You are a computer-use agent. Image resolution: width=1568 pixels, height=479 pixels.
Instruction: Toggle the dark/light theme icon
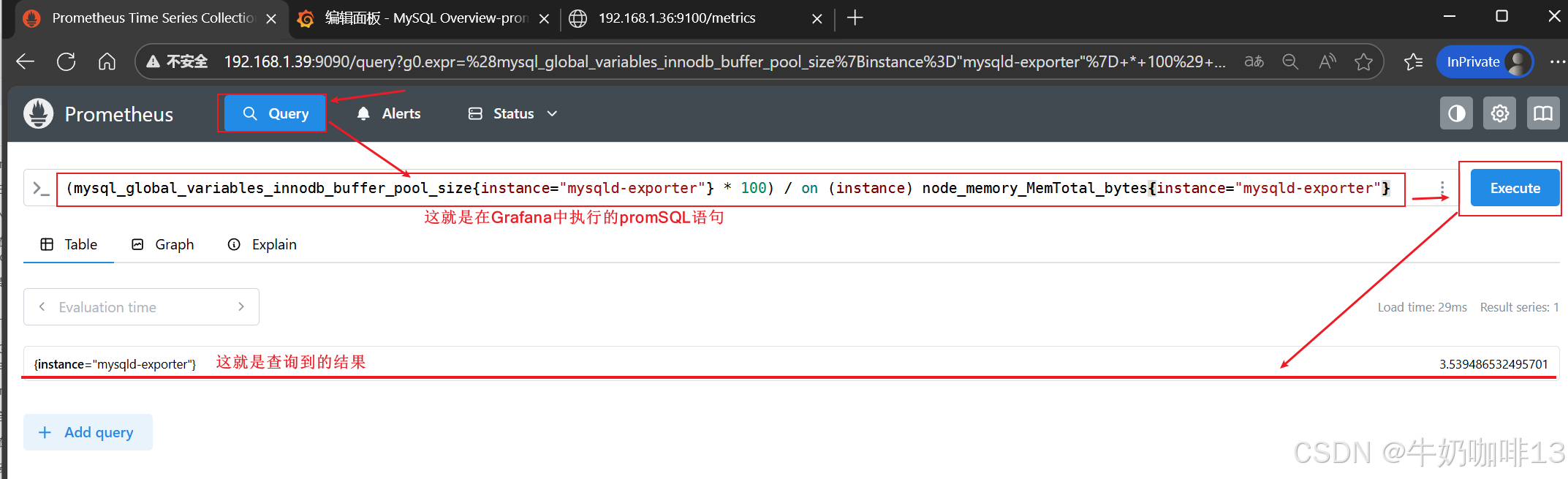(x=1456, y=113)
